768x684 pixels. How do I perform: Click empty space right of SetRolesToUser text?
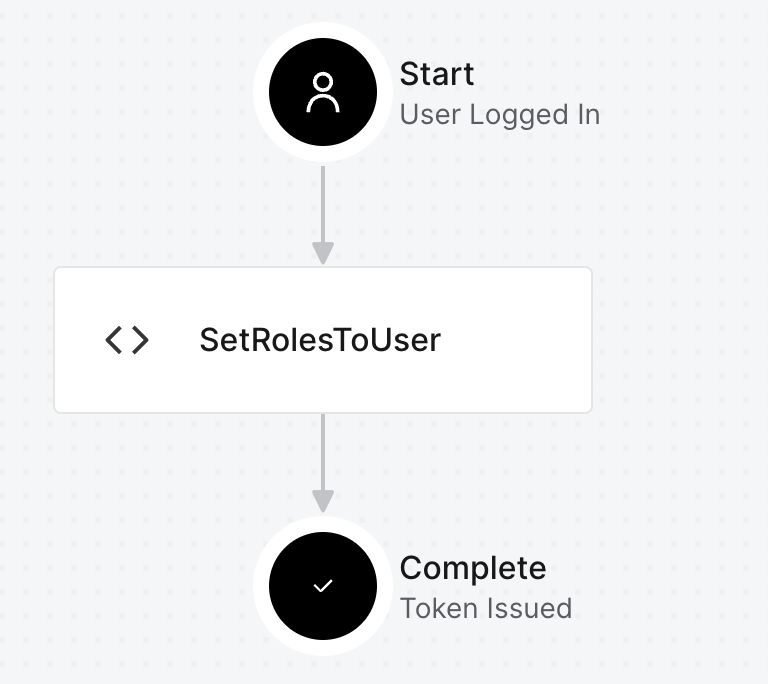520,341
